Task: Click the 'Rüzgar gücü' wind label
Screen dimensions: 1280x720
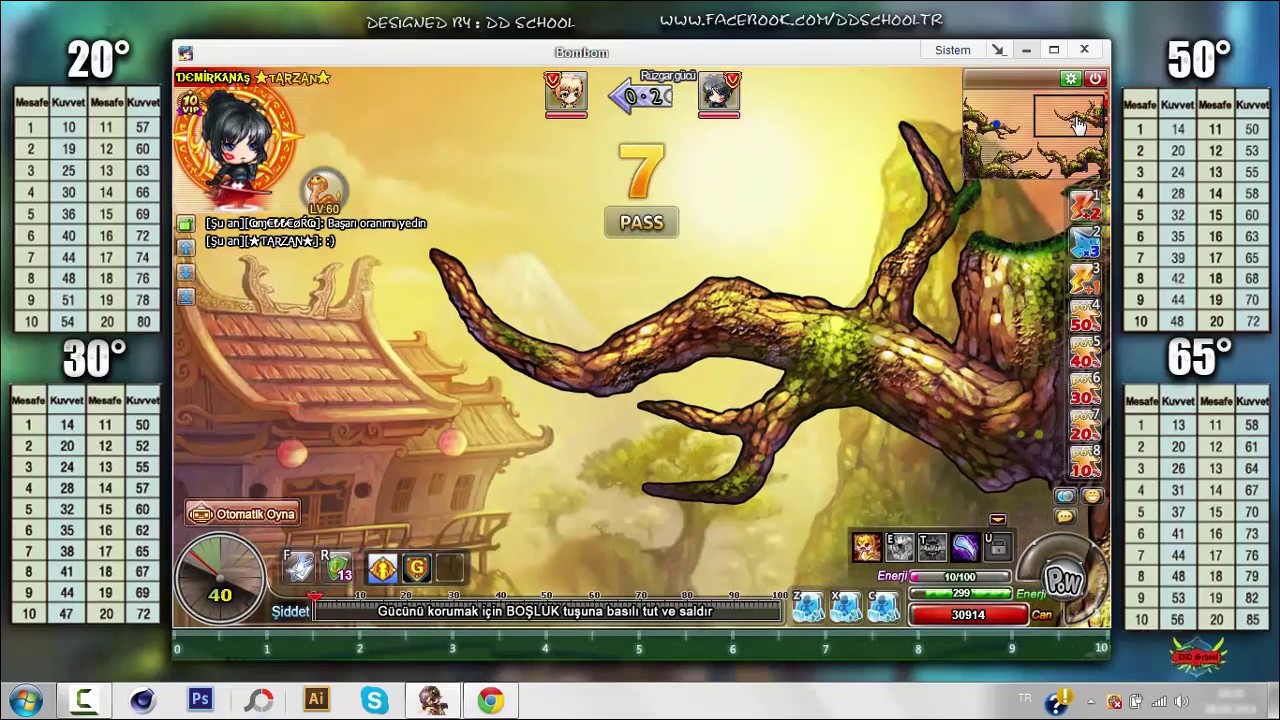Action: (x=667, y=76)
